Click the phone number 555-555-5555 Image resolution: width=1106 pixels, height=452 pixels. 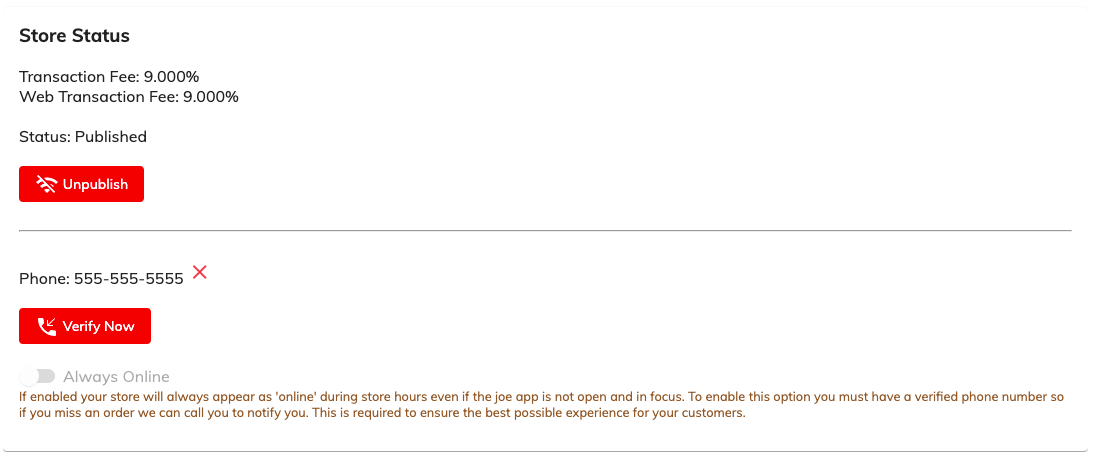[128, 279]
